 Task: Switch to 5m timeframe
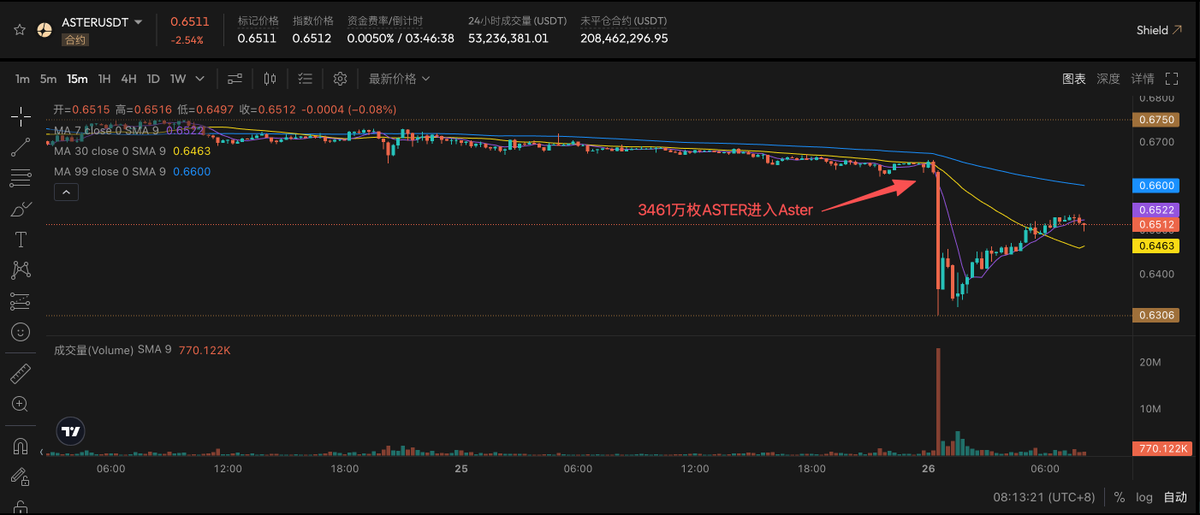(48, 78)
